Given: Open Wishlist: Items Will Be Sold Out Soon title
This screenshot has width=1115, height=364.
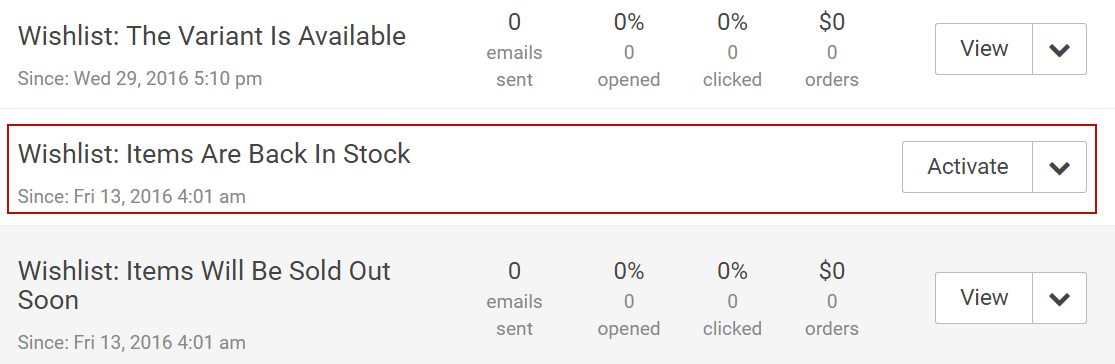Looking at the screenshot, I should click(x=204, y=285).
